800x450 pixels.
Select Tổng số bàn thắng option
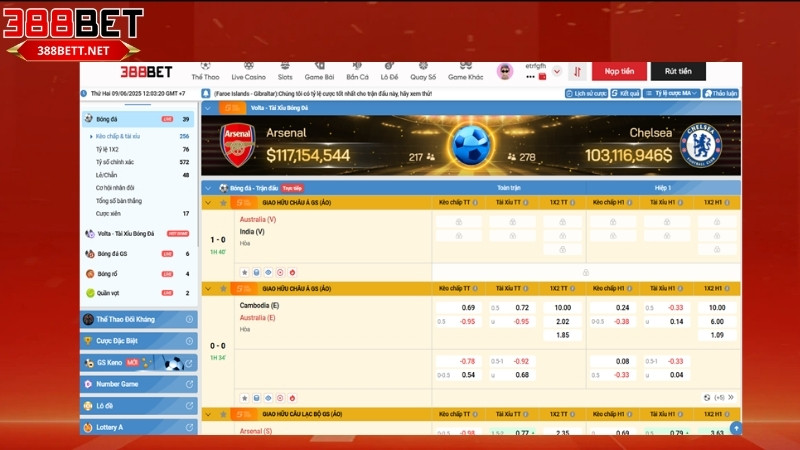[x=119, y=201]
